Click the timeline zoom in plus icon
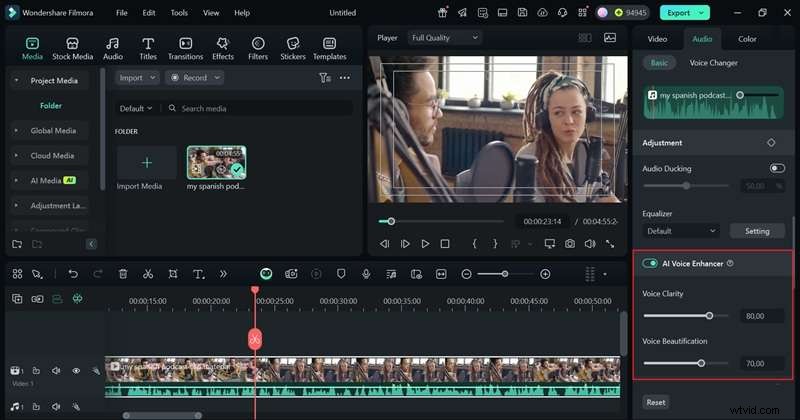The width and height of the screenshot is (800, 420). 545,274
